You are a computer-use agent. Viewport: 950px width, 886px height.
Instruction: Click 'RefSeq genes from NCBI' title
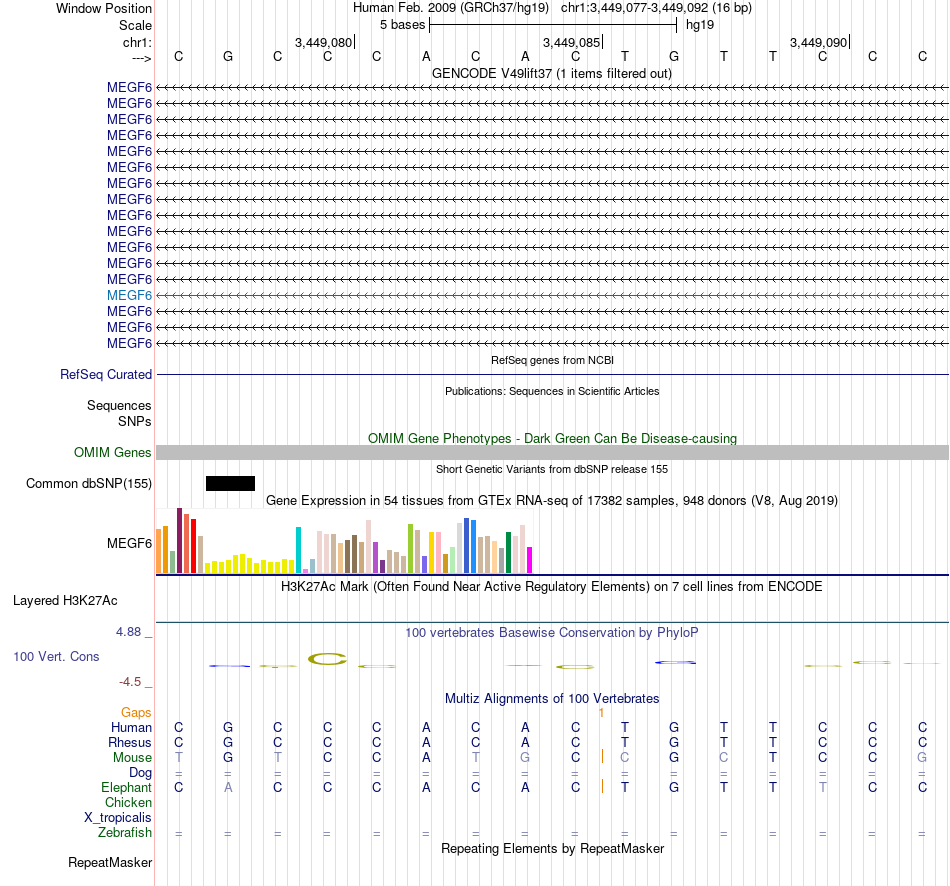tap(552, 360)
